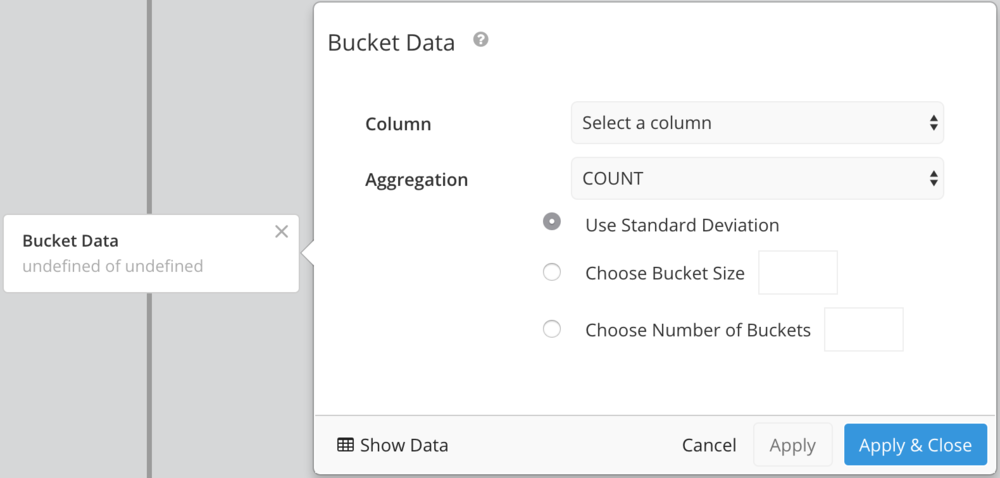Select the Use Standard Deviation radio button

552,222
